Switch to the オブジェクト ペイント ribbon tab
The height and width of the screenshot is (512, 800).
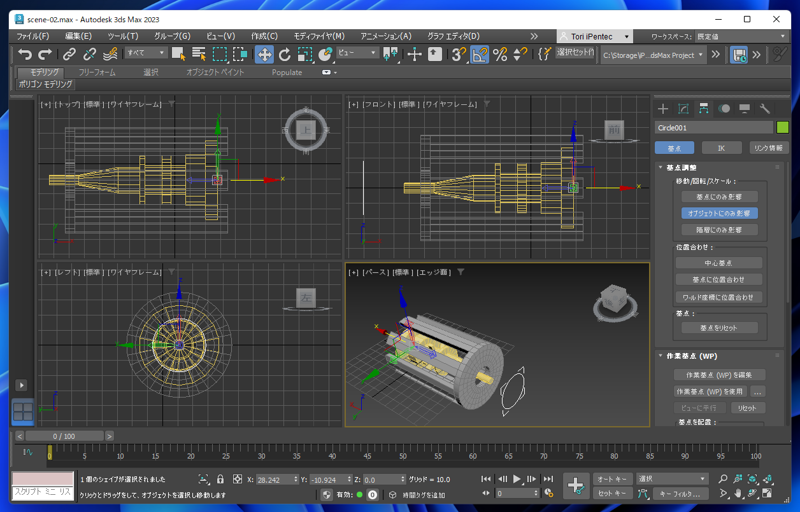tap(215, 72)
